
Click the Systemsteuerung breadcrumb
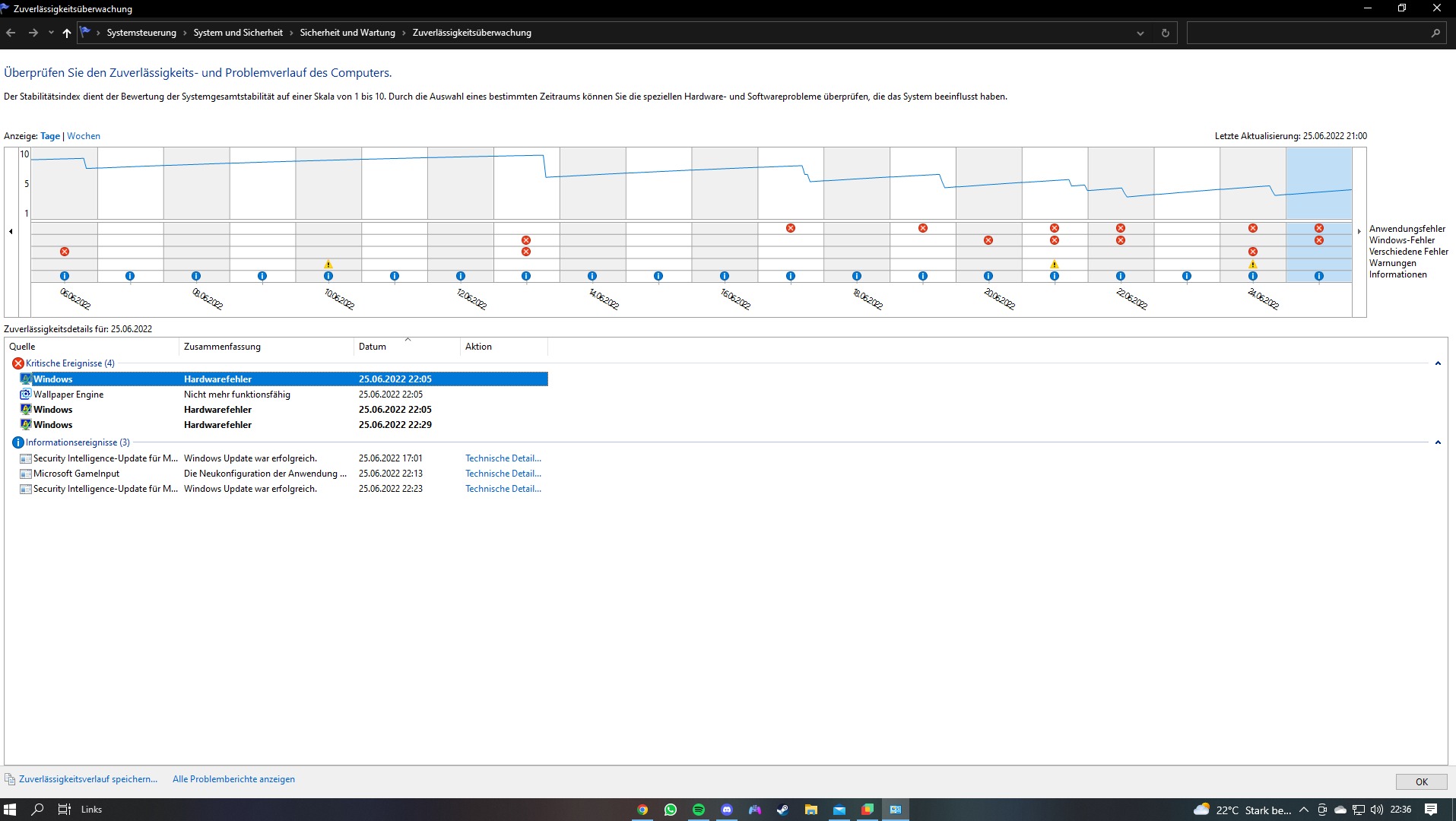141,33
